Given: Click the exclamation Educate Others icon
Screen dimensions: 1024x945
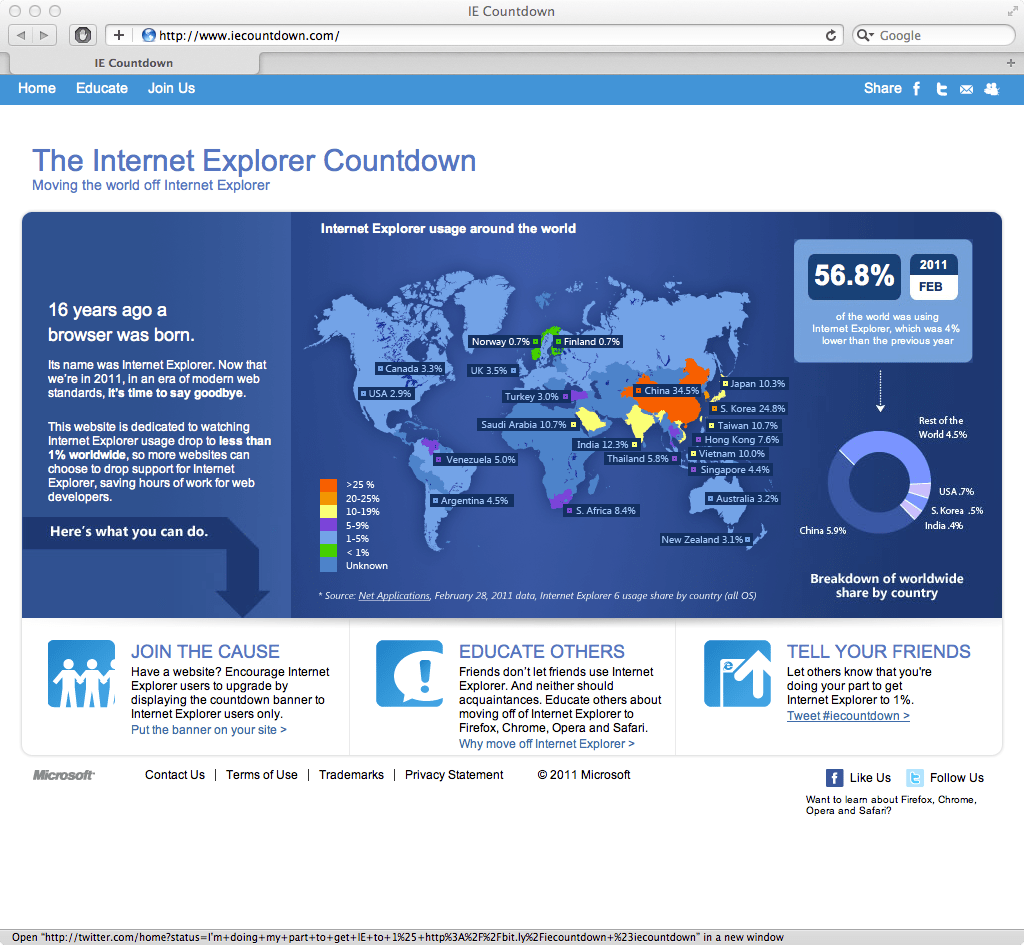Looking at the screenshot, I should 409,673.
